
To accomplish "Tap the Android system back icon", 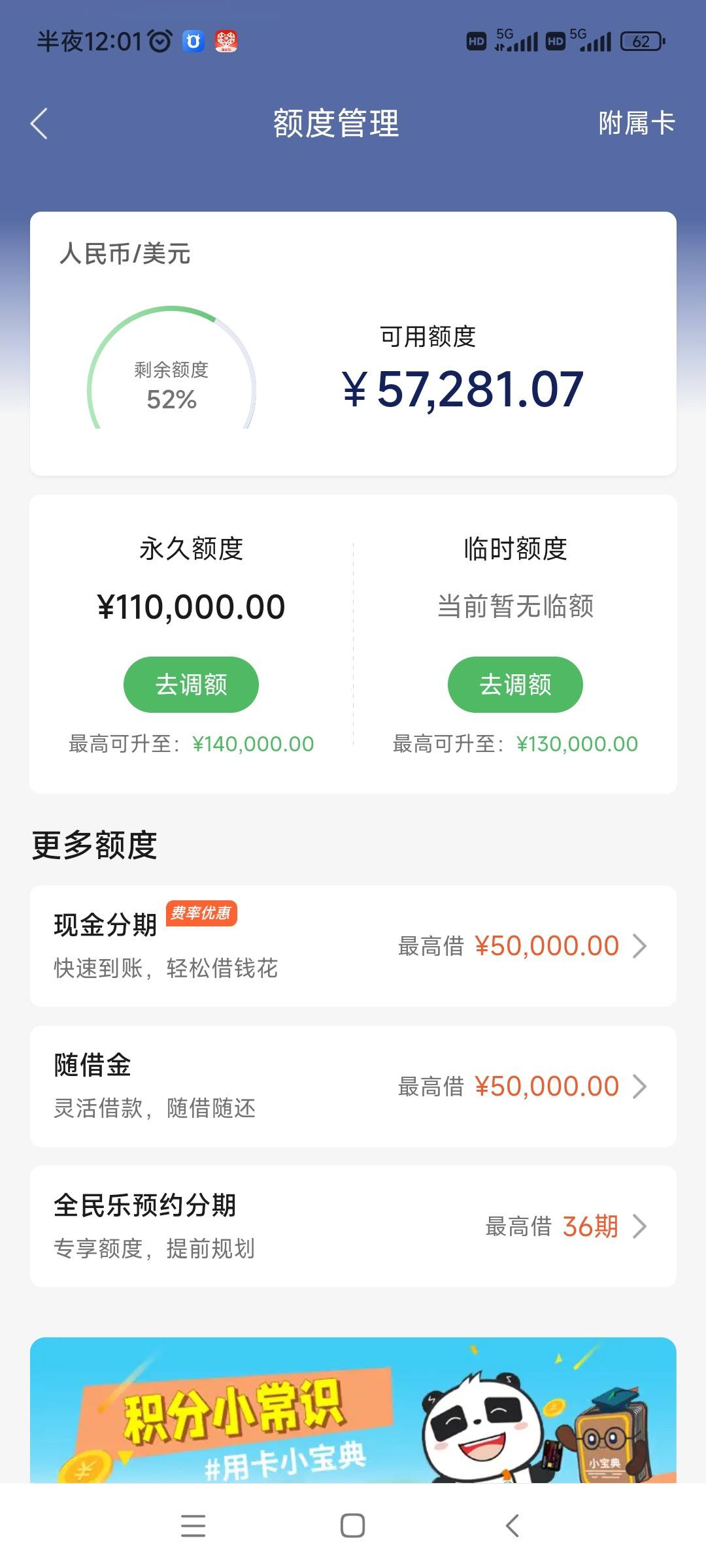I will point(513,1526).
